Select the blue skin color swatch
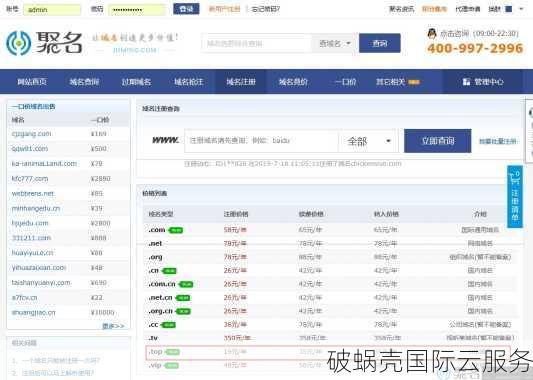The image size is (533, 380). (x=509, y=9)
